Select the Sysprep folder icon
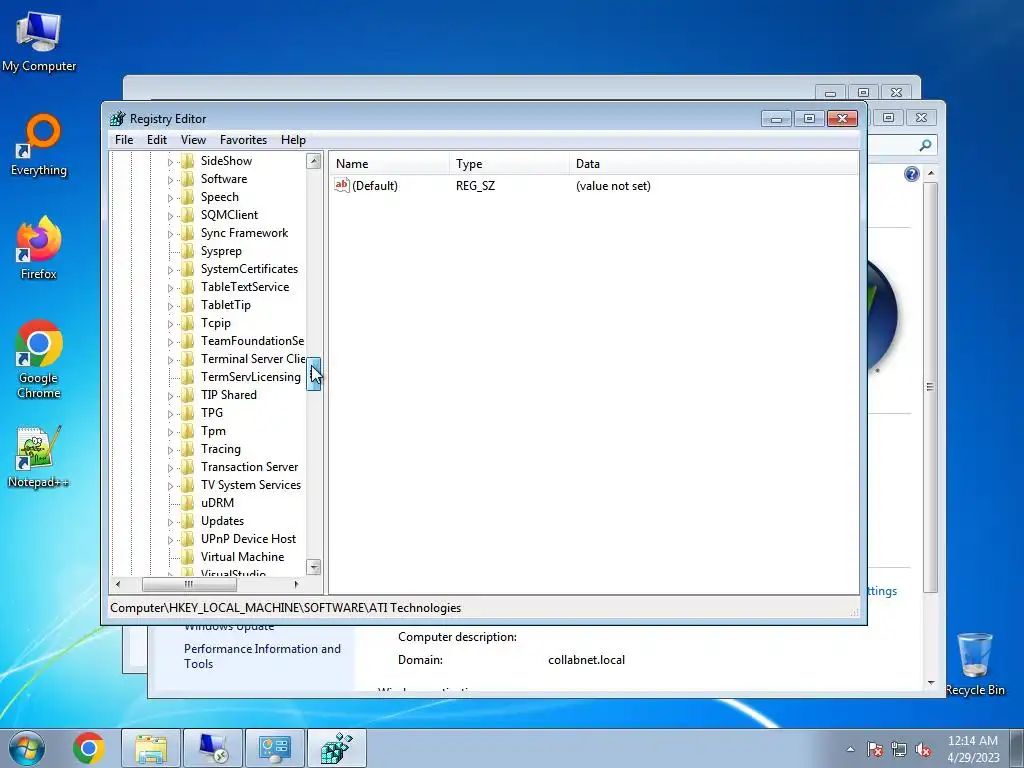The image size is (1024, 768). pyautogui.click(x=187, y=251)
